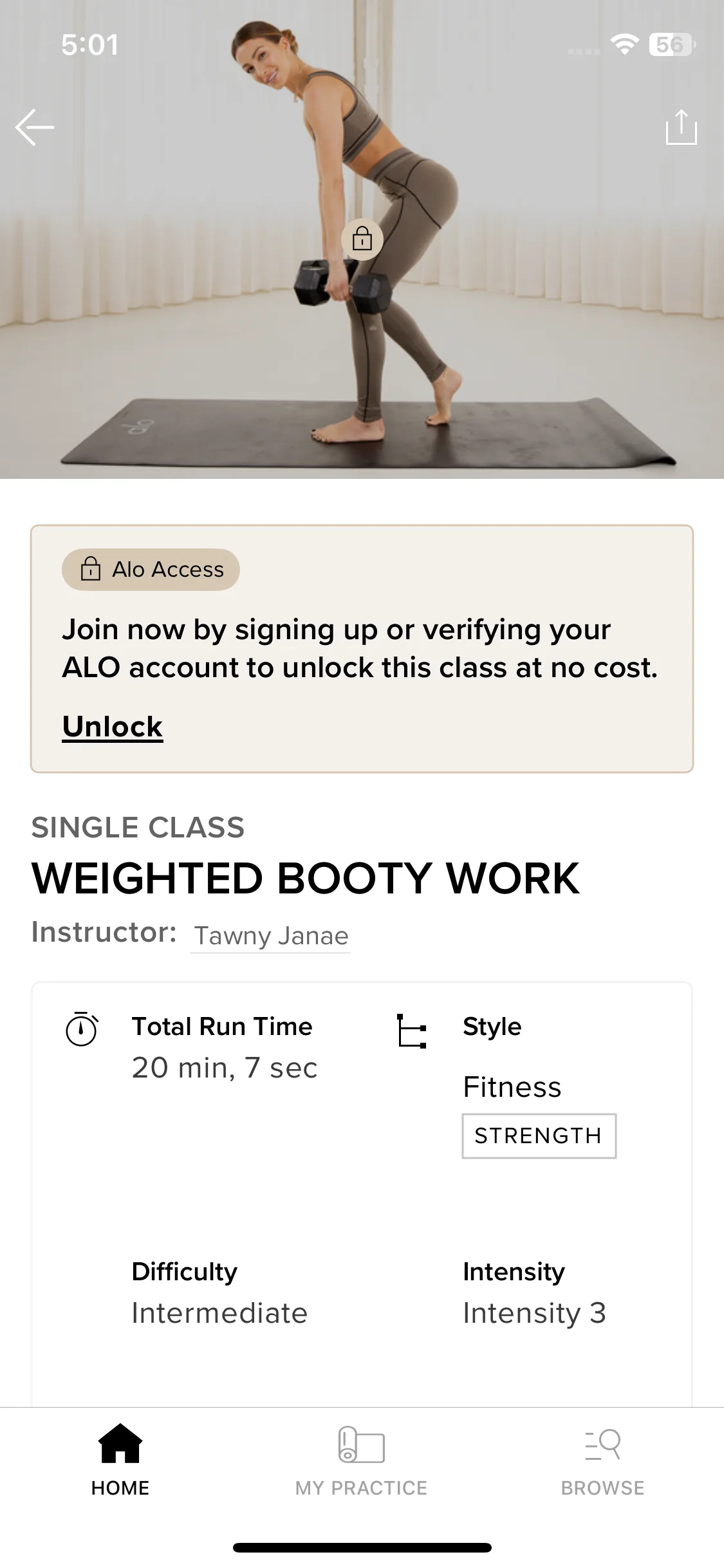The image size is (724, 1568).
Task: Tap the Unlock link
Action: coord(113,727)
